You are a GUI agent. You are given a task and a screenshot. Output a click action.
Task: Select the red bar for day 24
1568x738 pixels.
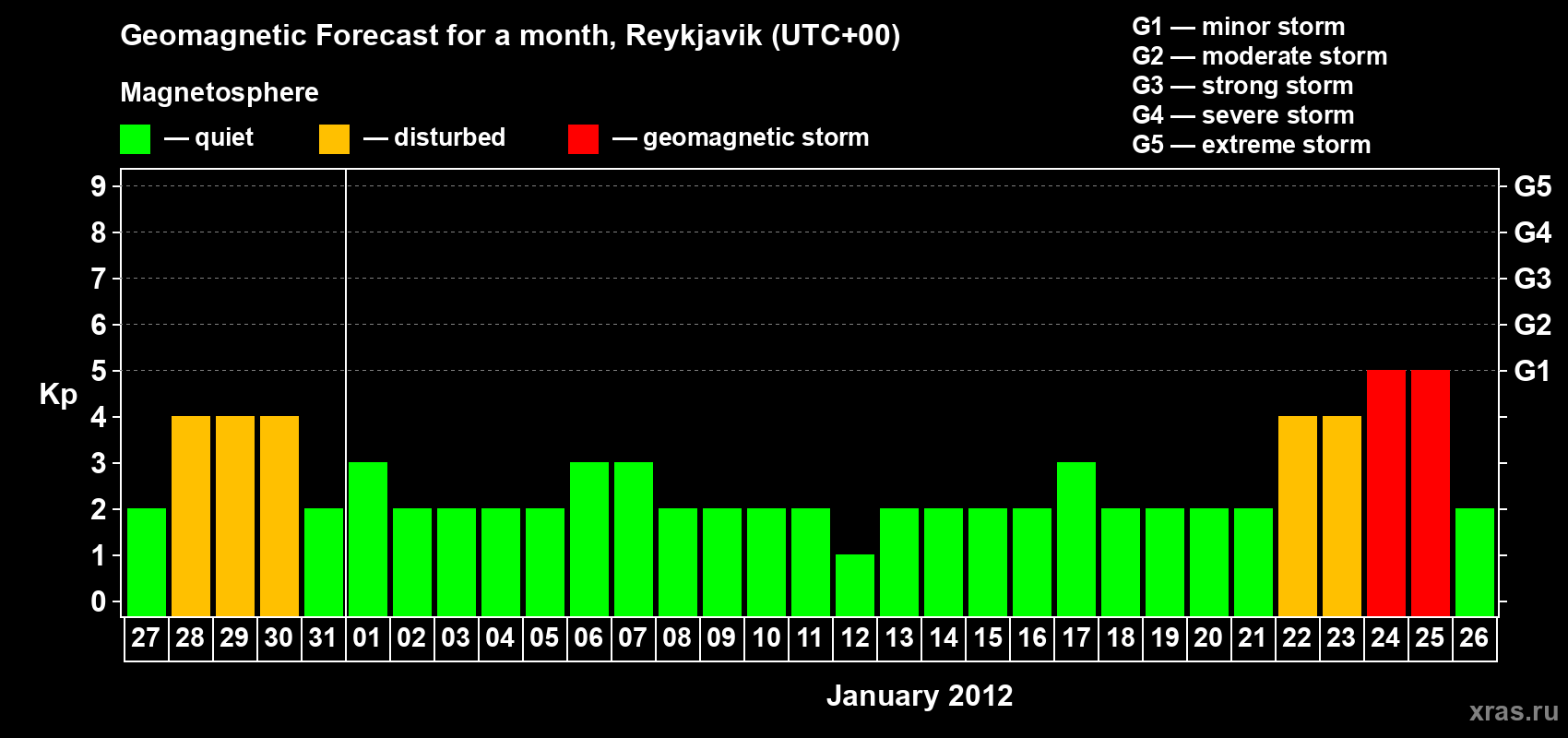[1386, 493]
